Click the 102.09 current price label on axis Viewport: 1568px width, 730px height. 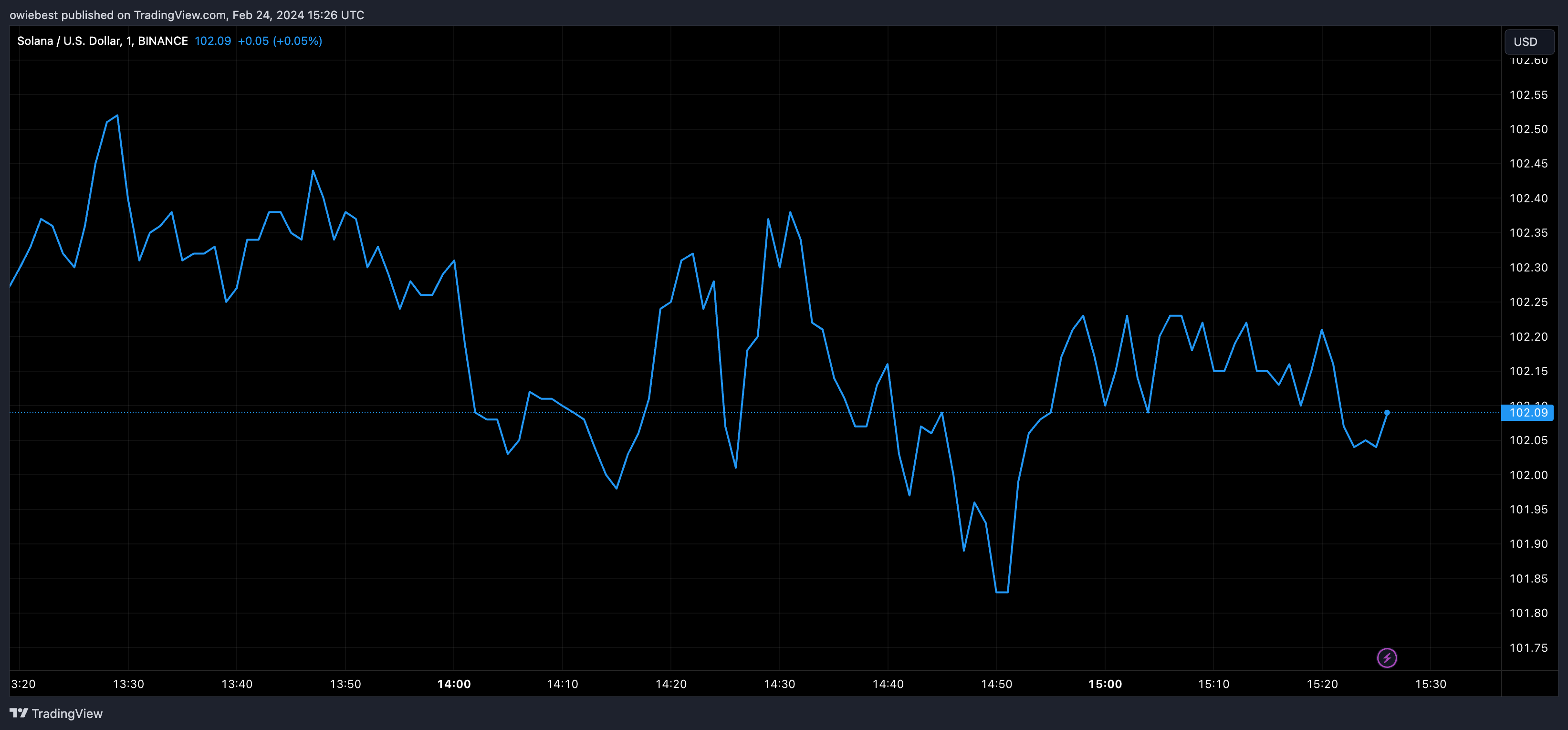[1528, 413]
